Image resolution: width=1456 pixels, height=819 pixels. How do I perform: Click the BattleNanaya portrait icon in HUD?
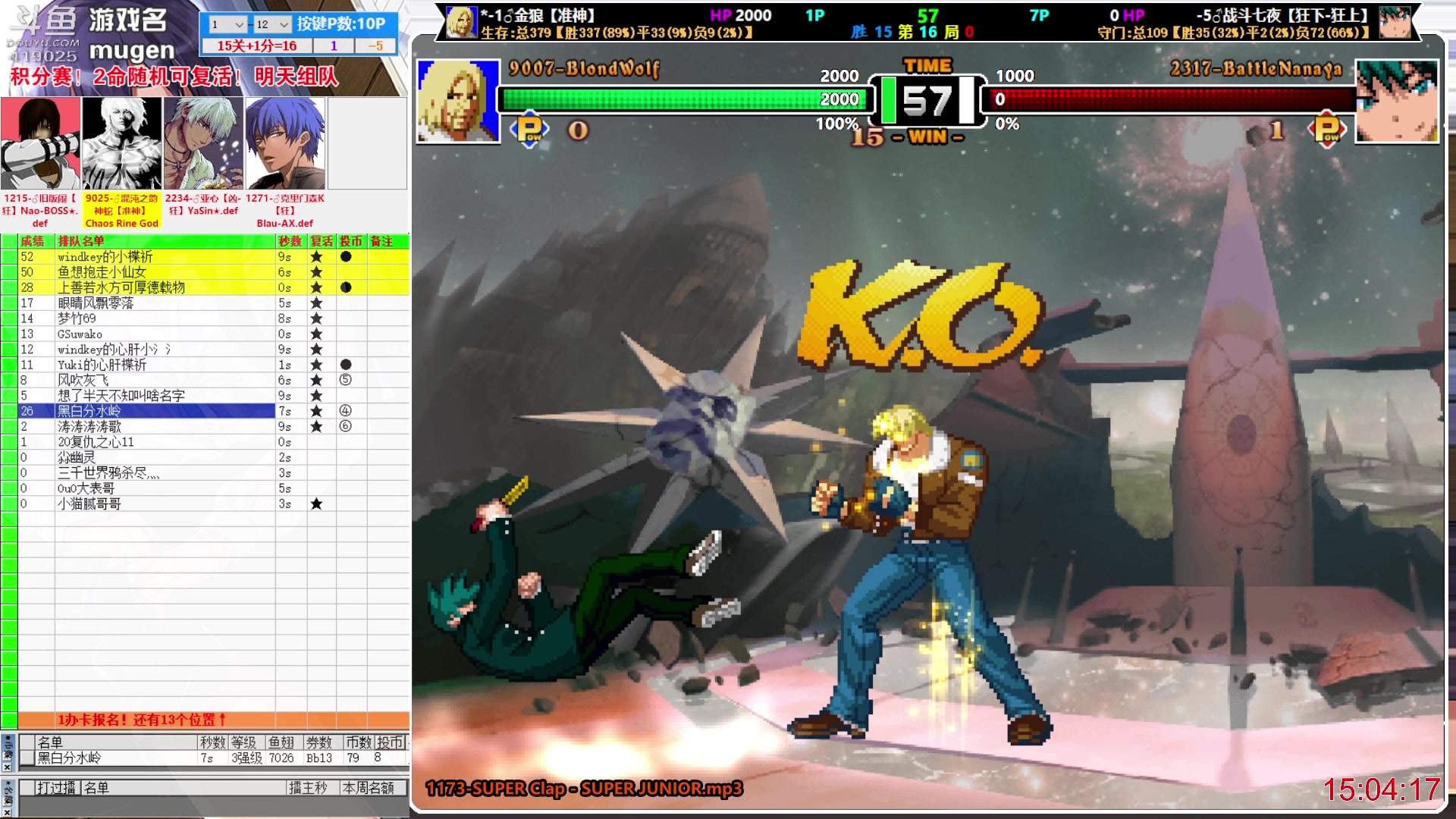pos(1396,101)
